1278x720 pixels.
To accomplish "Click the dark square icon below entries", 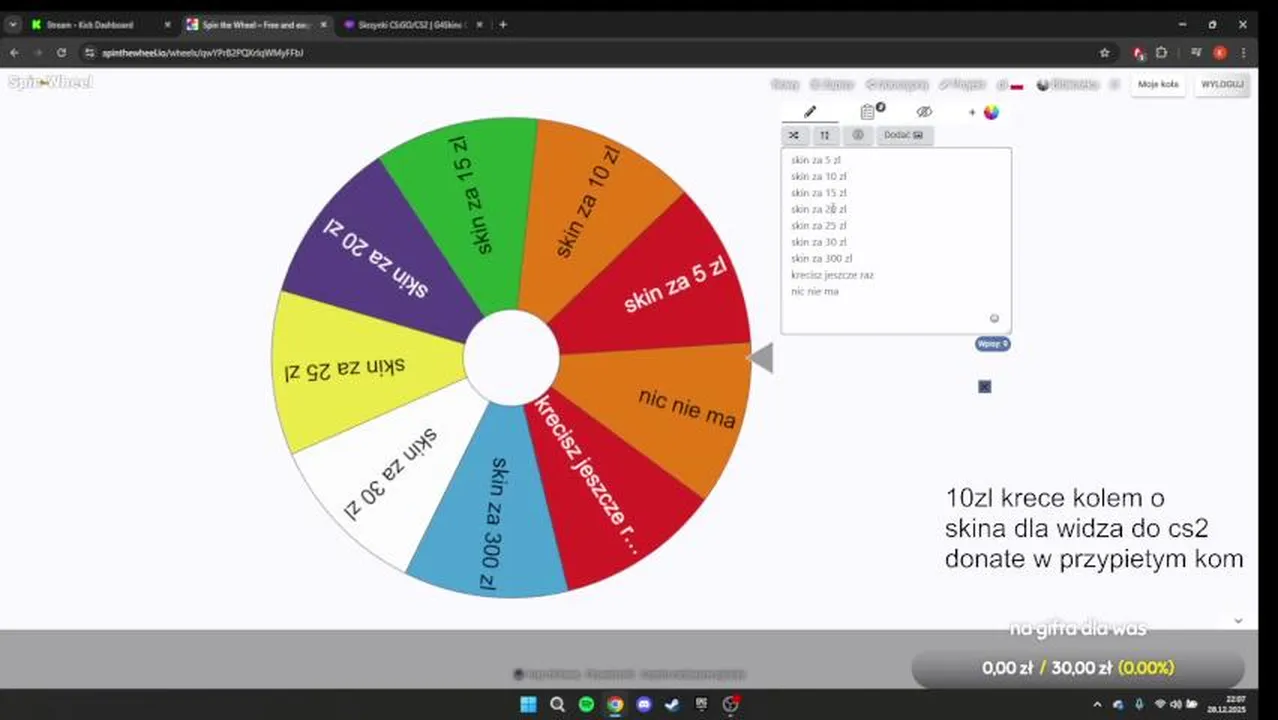I will pyautogui.click(x=984, y=386).
